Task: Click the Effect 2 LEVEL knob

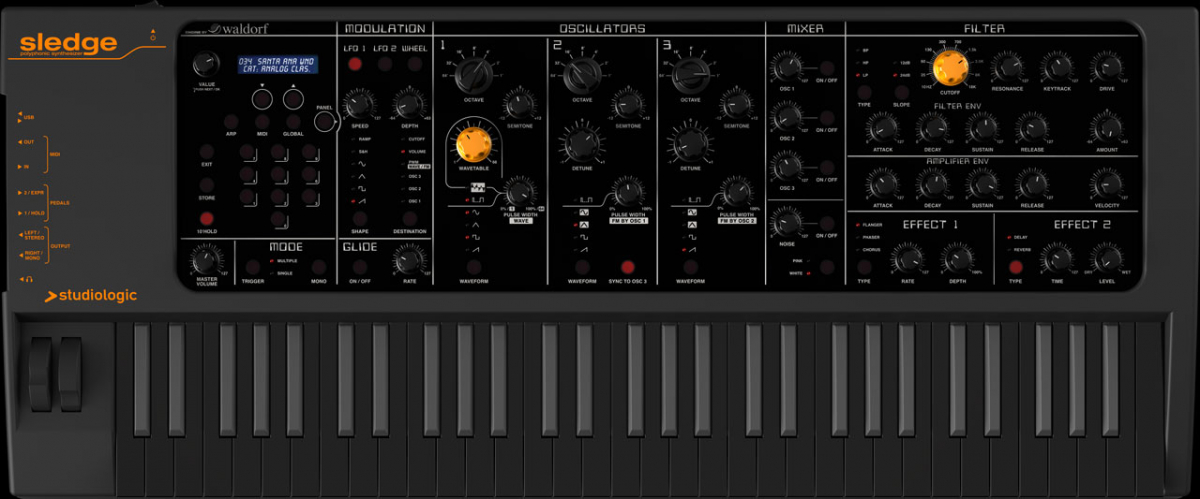Action: [x=1105, y=260]
